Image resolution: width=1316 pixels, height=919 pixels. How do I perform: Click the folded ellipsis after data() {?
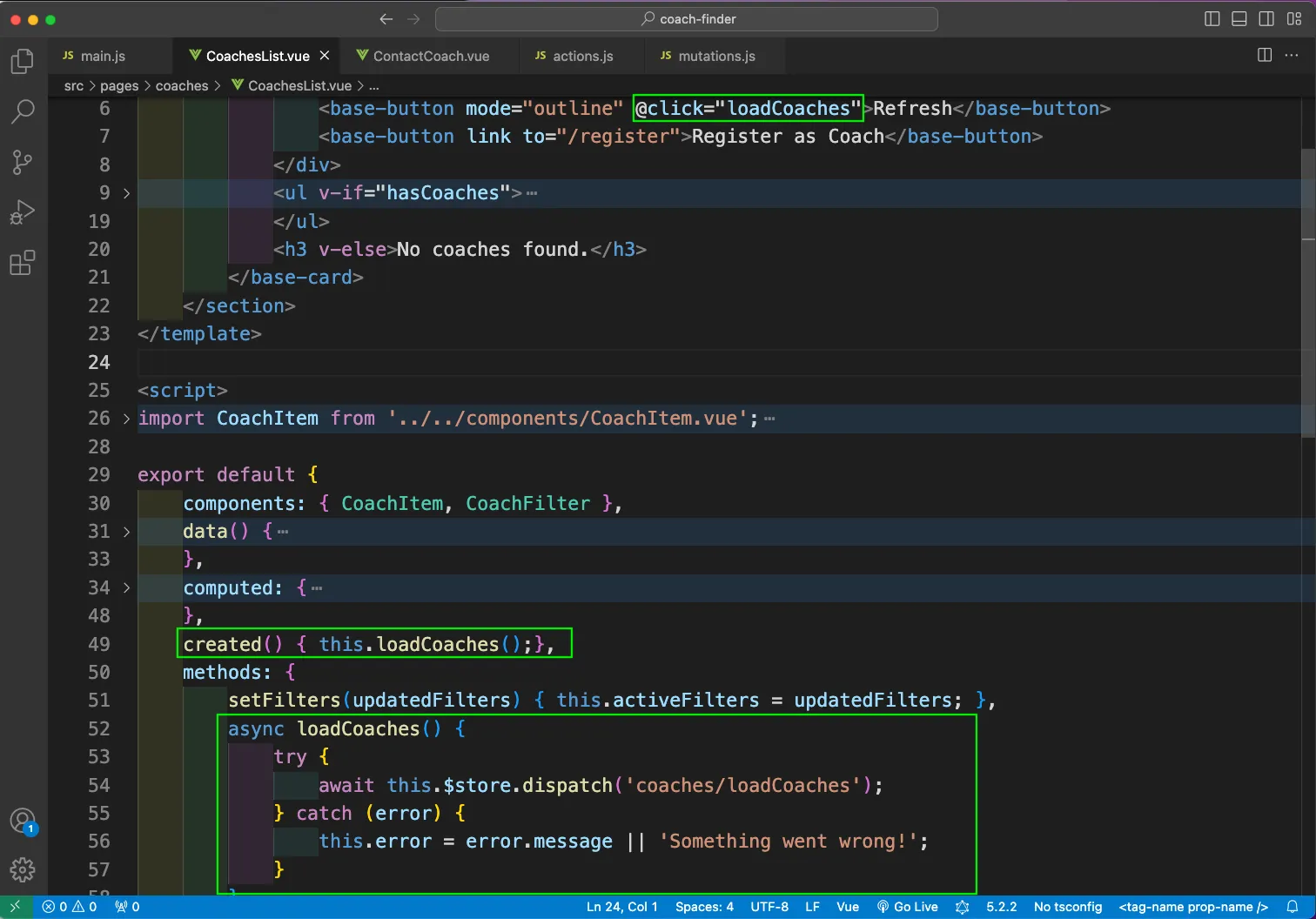pyautogui.click(x=283, y=532)
